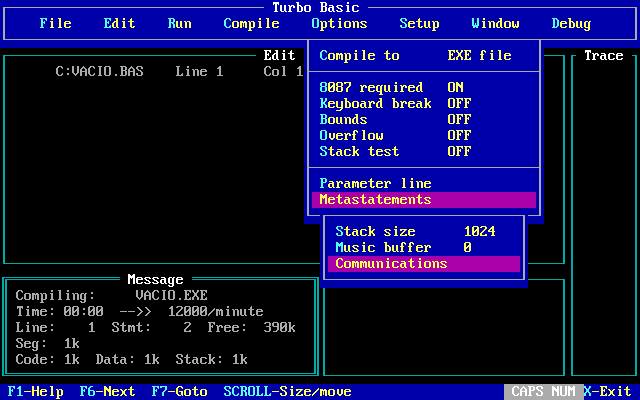
Task: Click the Time: 00:00 text in Message window
Action: pos(60,311)
